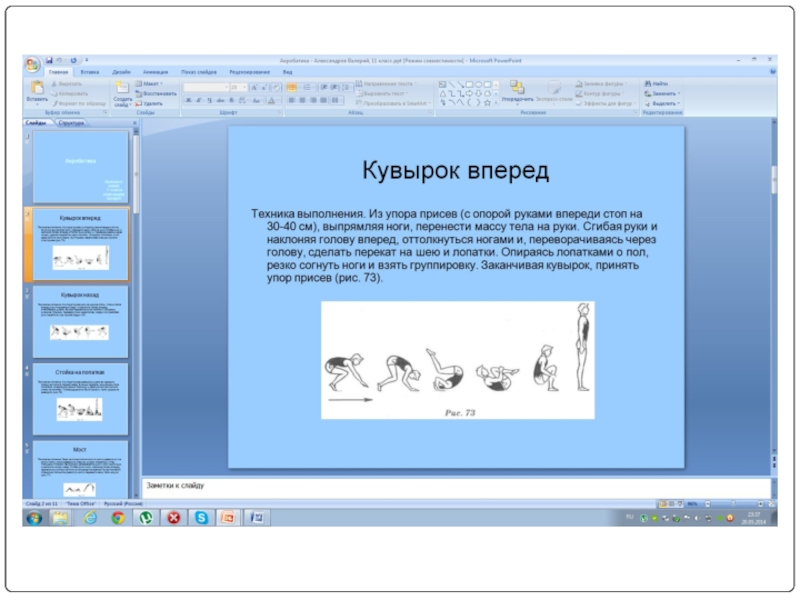The image size is (800, 600).
Task: Click the Restore (Восстановить) button
Action: 153,94
